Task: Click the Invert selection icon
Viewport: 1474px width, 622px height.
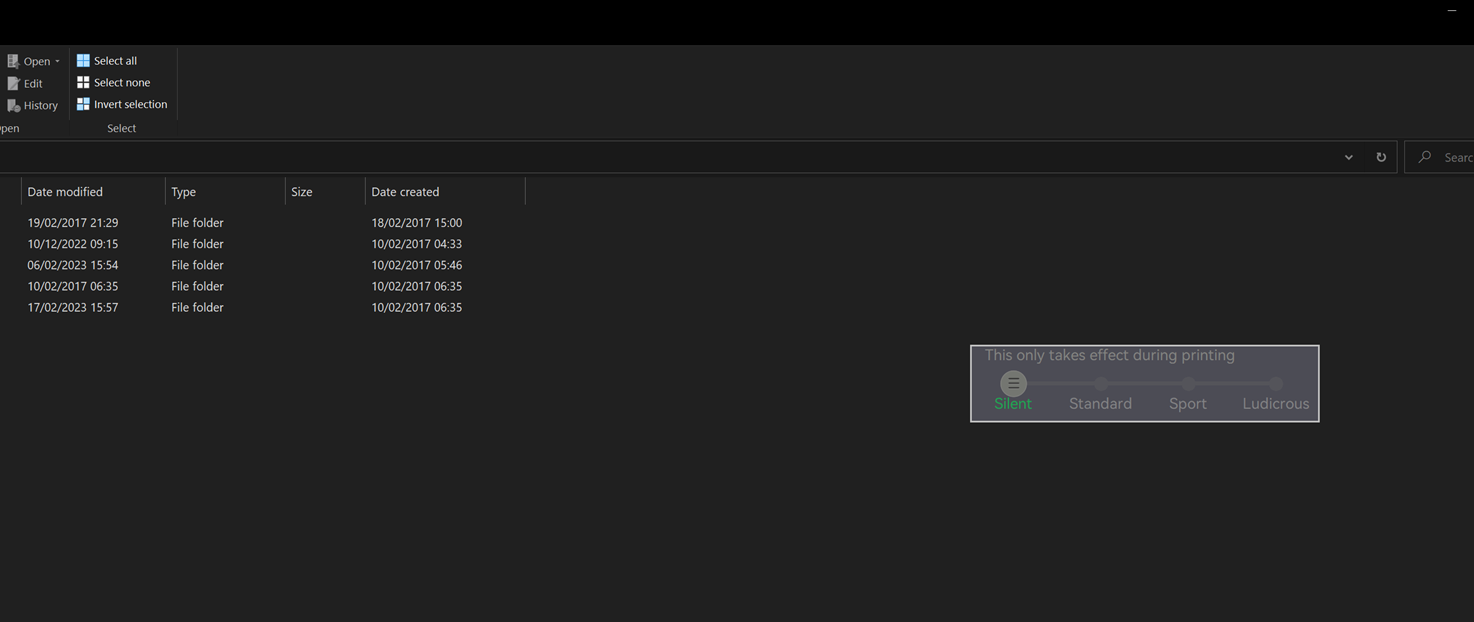Action: (x=83, y=103)
